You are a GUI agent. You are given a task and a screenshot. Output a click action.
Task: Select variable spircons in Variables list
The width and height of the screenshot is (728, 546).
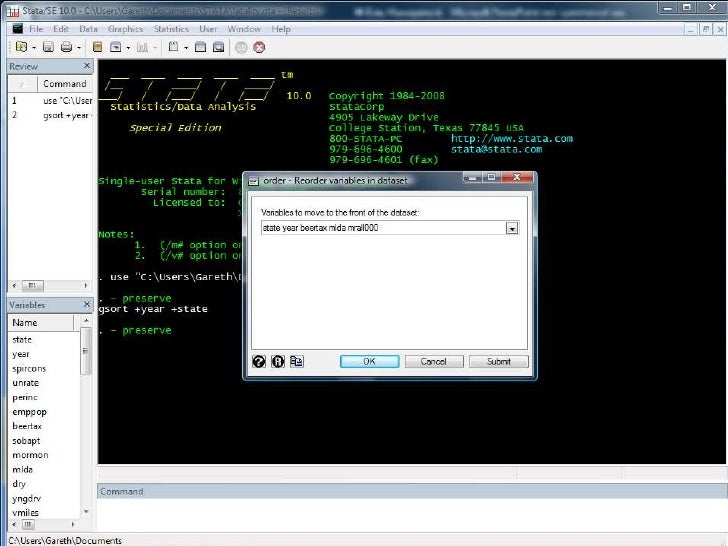point(29,369)
